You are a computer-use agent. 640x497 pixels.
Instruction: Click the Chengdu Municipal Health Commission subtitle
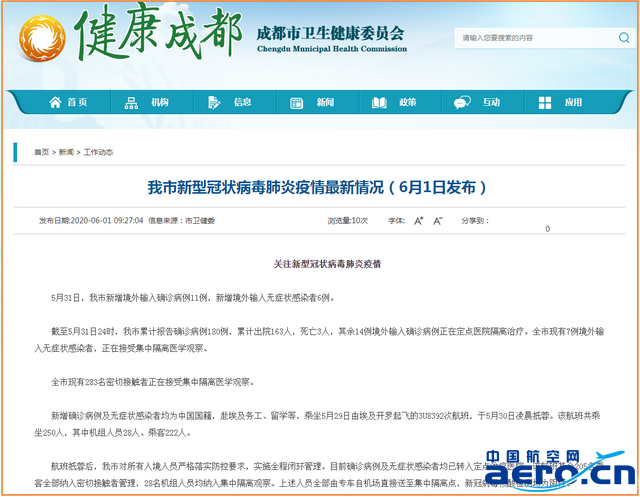pyautogui.click(x=332, y=49)
